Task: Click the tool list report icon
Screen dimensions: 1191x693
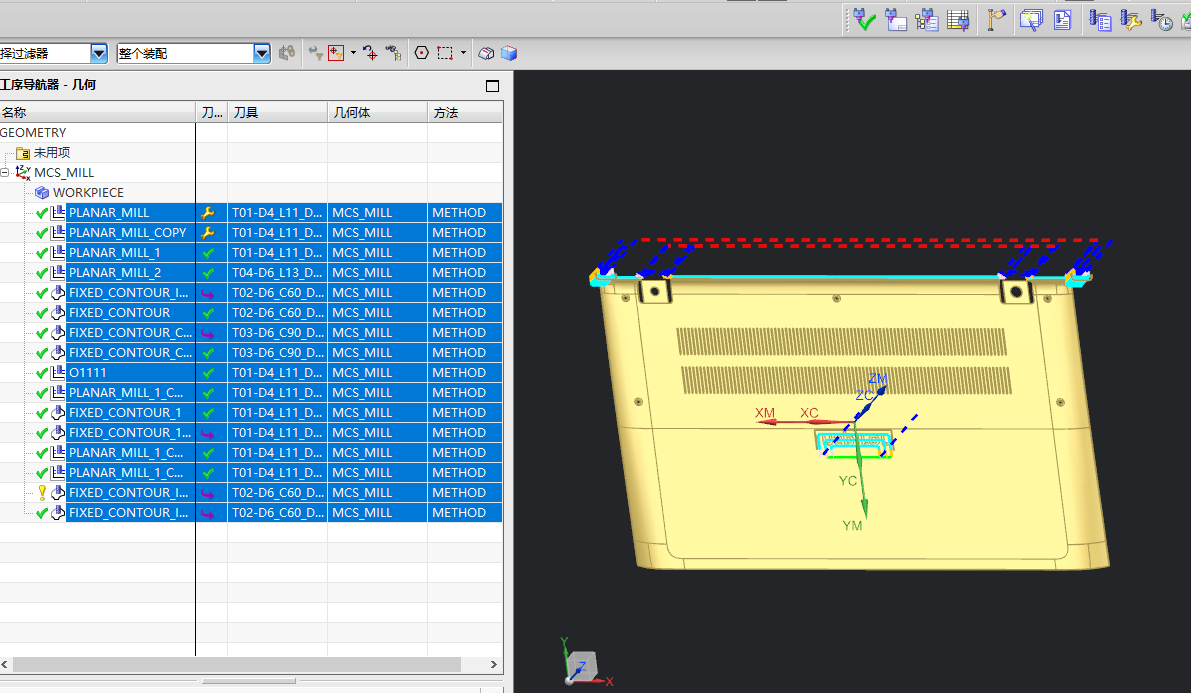Action: 1100,21
